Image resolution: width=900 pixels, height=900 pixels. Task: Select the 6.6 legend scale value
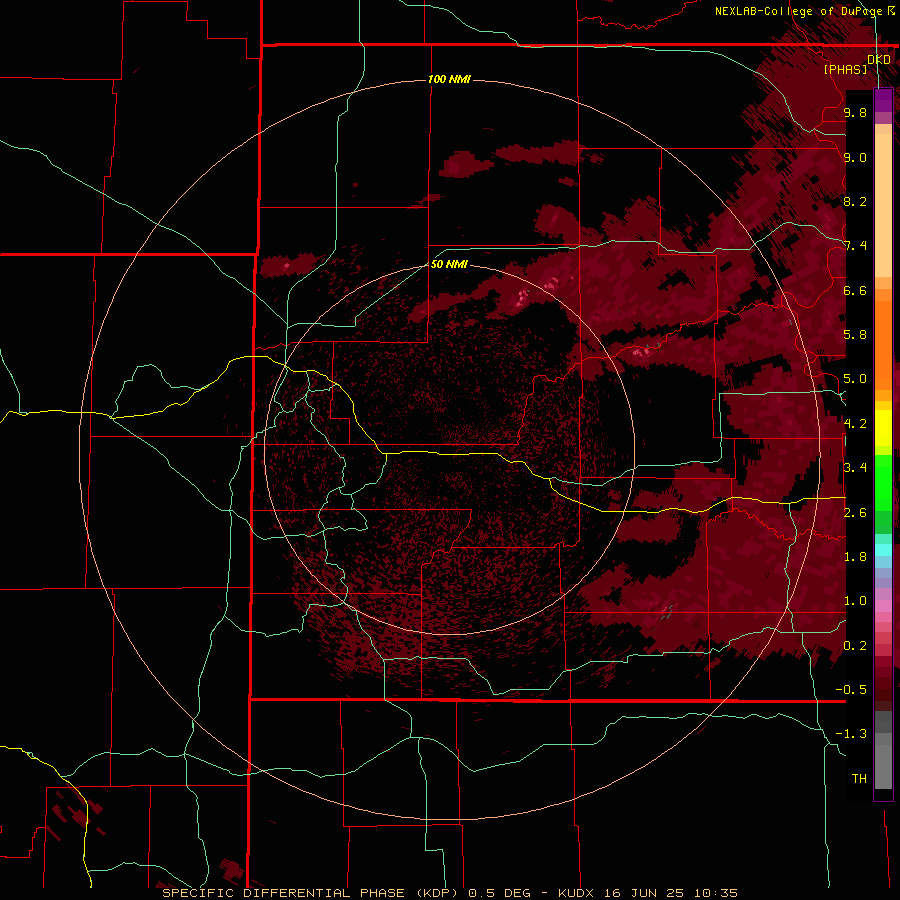pyautogui.click(x=855, y=290)
